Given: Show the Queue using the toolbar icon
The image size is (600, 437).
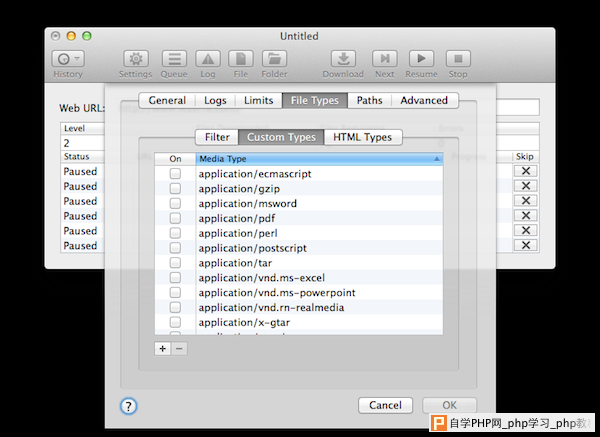Looking at the screenshot, I should (x=174, y=59).
